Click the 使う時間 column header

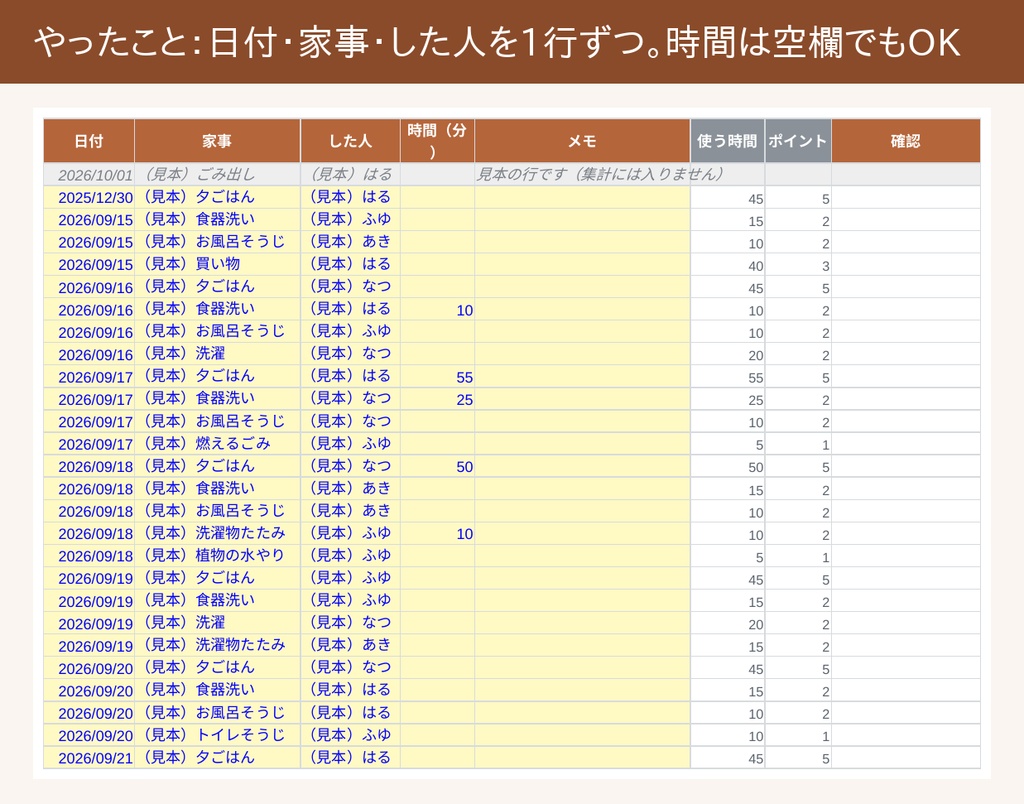pos(727,140)
